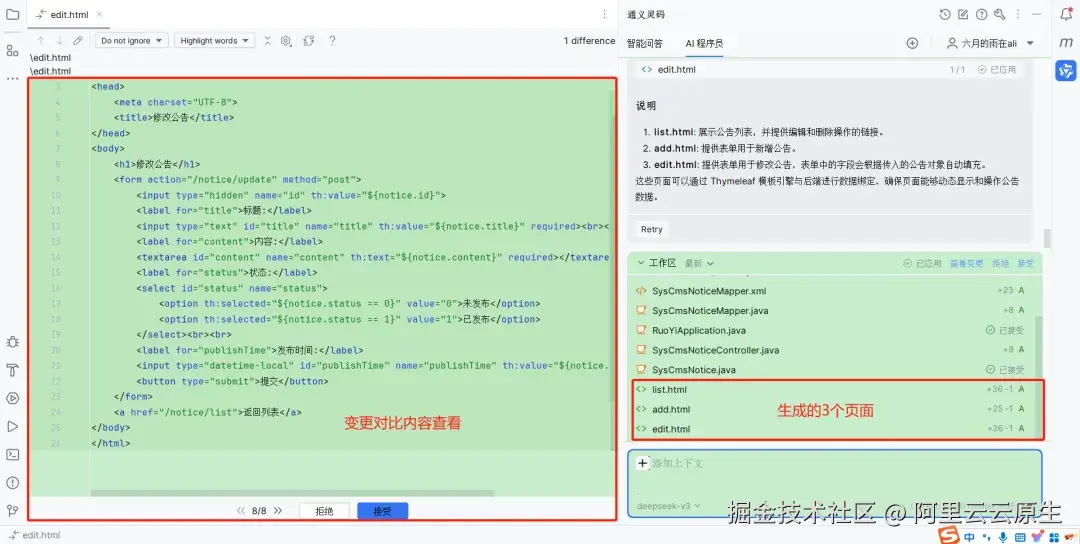Open diff settings gear icon

click(286, 41)
